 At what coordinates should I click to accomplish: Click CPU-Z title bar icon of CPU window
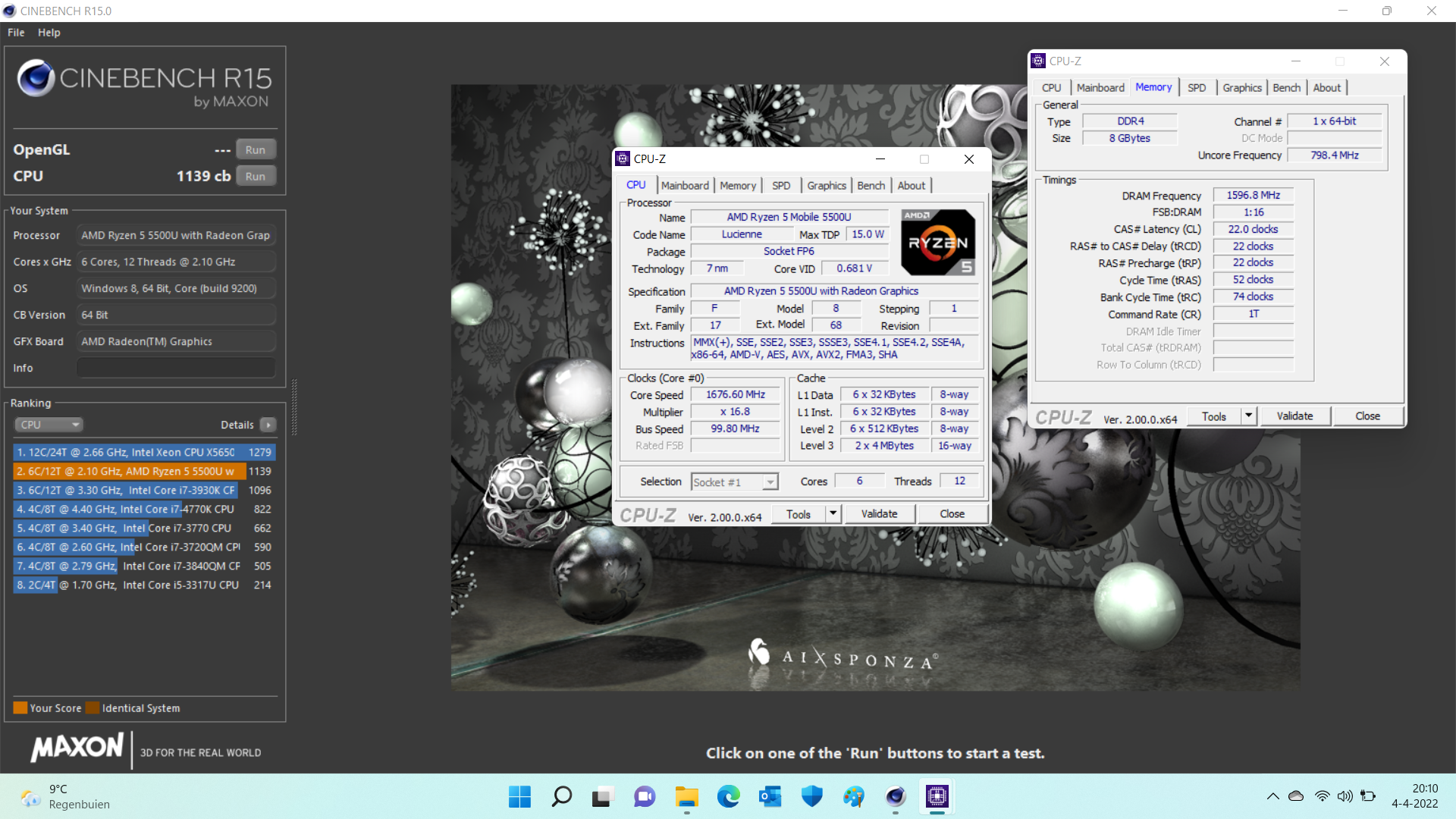pyautogui.click(x=623, y=158)
